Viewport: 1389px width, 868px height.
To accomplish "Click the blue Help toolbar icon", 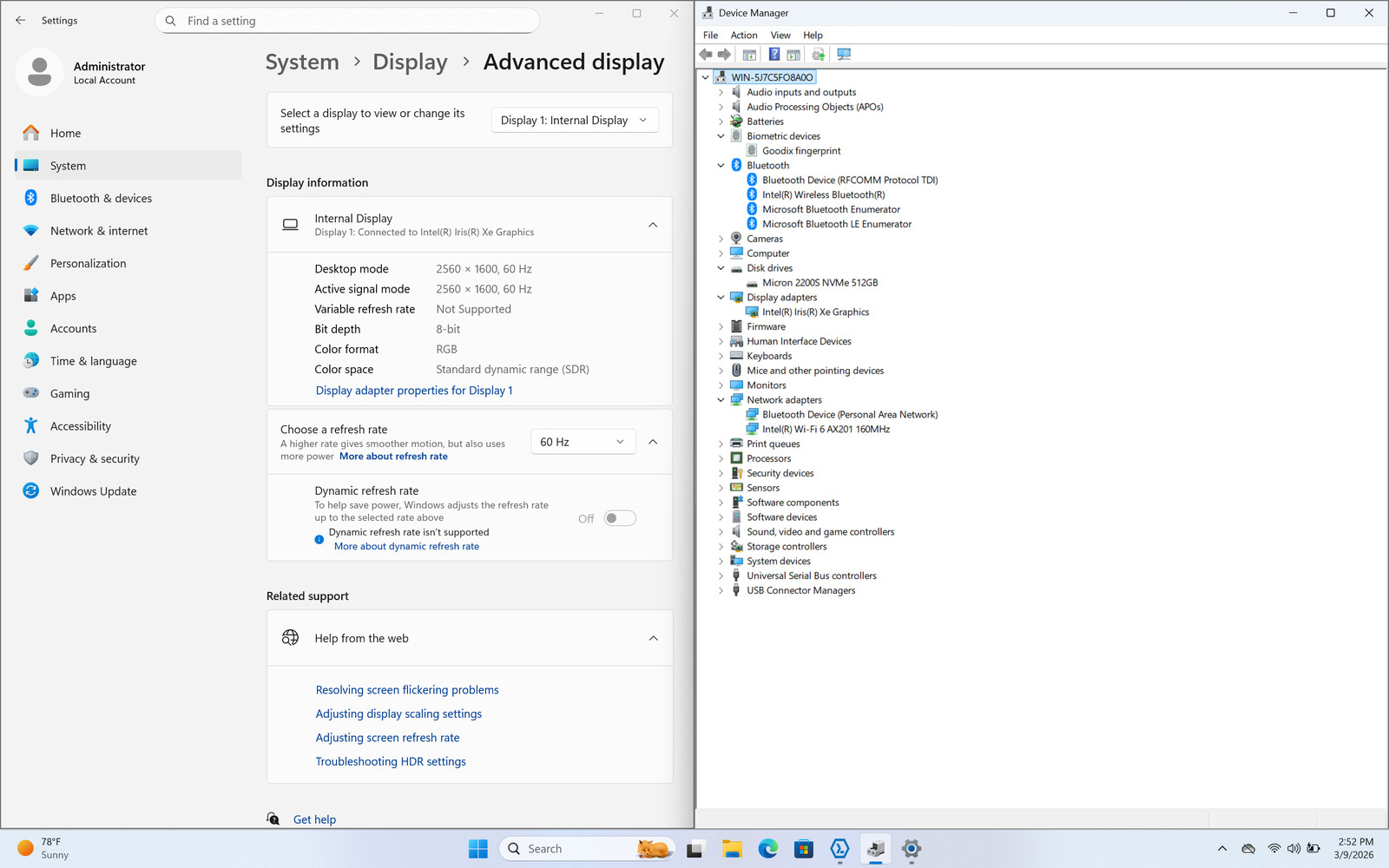I will [x=774, y=55].
